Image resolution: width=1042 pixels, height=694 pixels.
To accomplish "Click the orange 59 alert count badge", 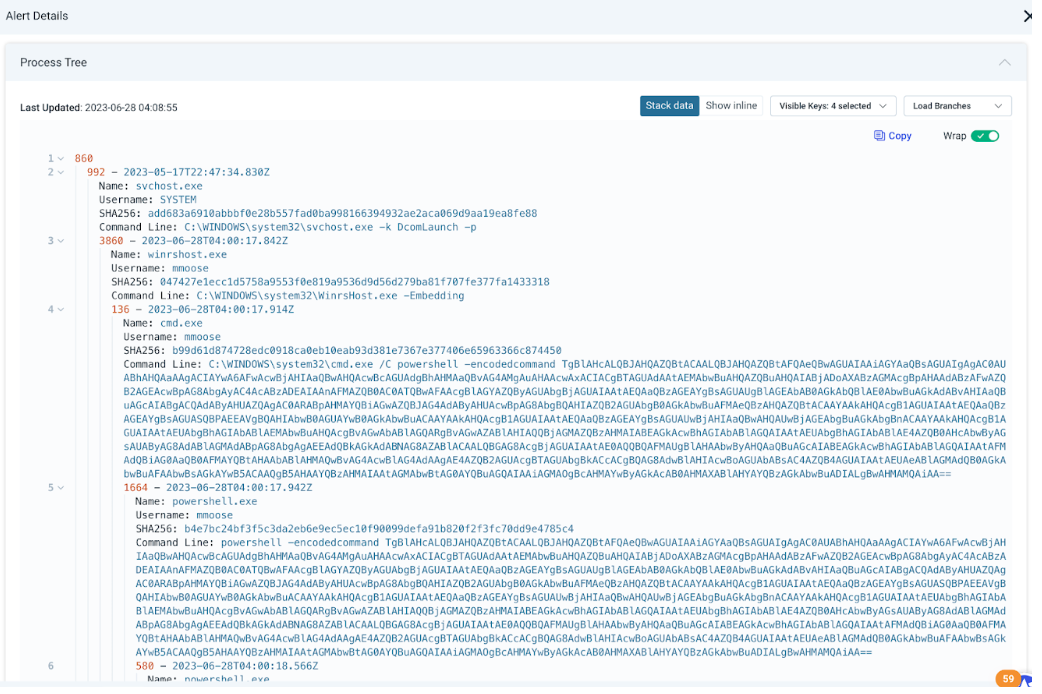I will pos(1007,678).
